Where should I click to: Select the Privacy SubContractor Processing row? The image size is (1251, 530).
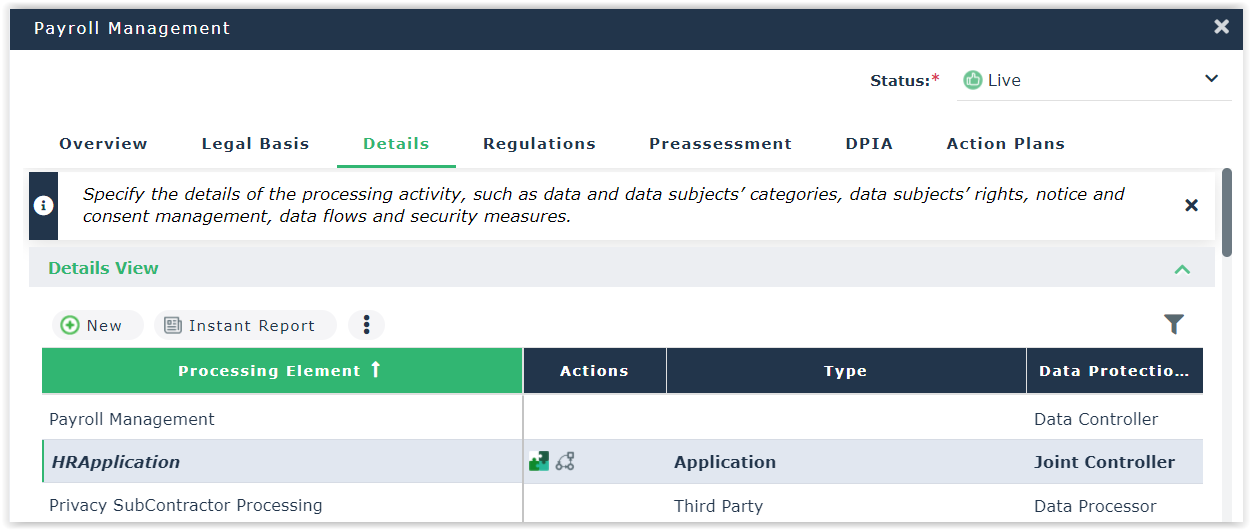point(186,505)
